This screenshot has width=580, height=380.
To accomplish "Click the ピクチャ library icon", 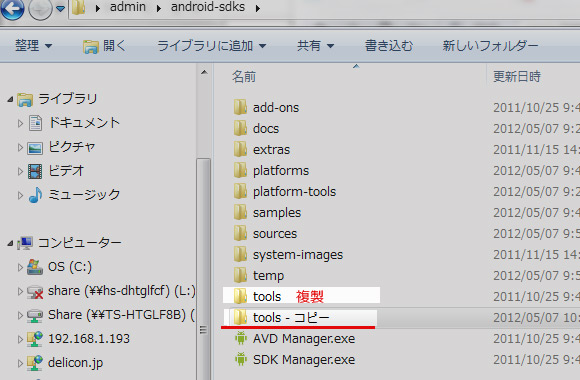I will click(x=35, y=148).
